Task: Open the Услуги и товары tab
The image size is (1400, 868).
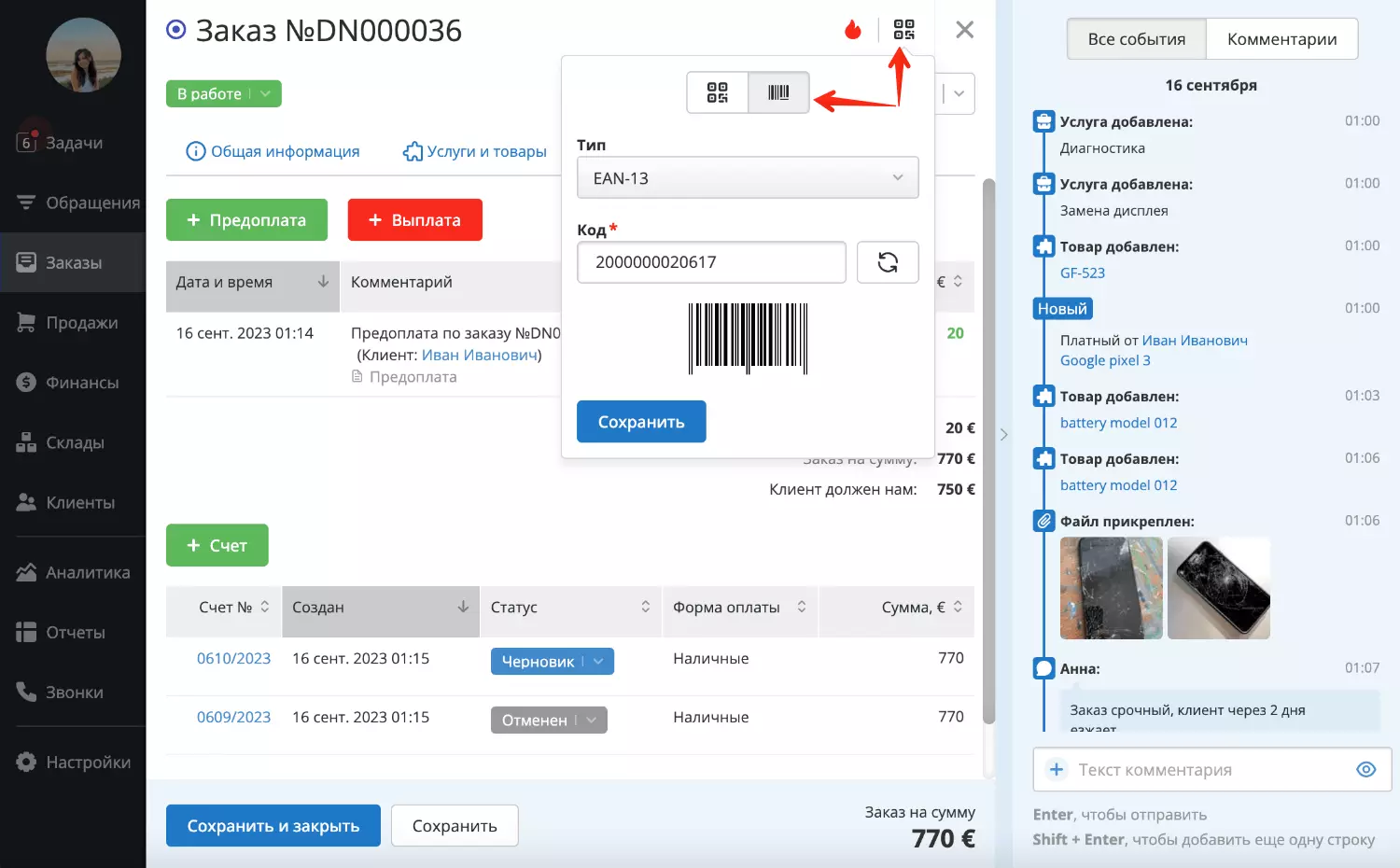Action: (x=475, y=151)
